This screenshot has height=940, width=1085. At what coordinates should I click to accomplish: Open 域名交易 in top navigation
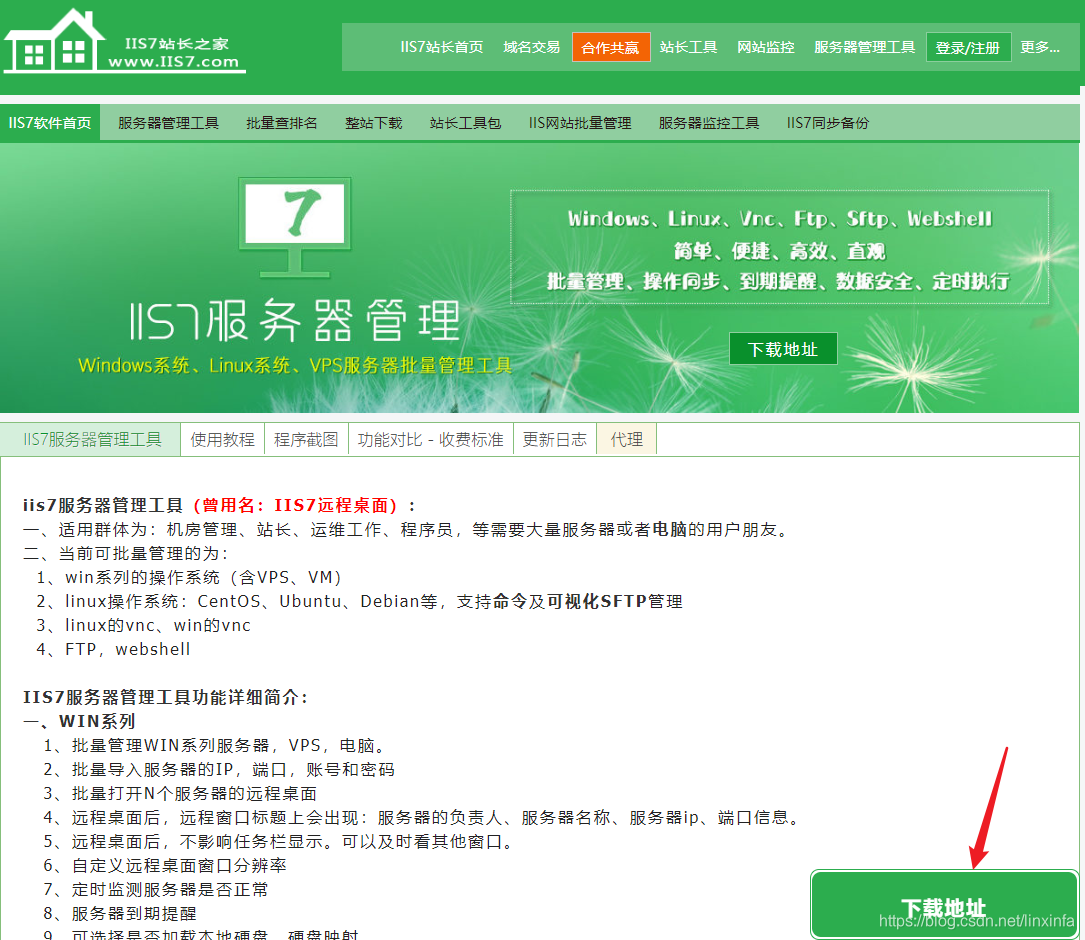(531, 47)
